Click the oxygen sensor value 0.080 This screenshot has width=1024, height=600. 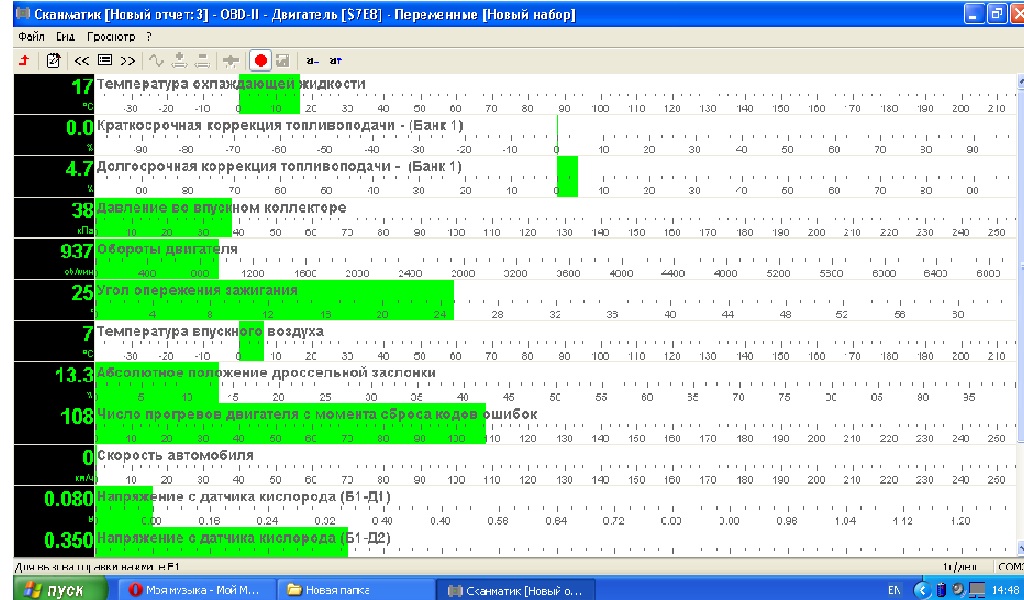pos(69,499)
